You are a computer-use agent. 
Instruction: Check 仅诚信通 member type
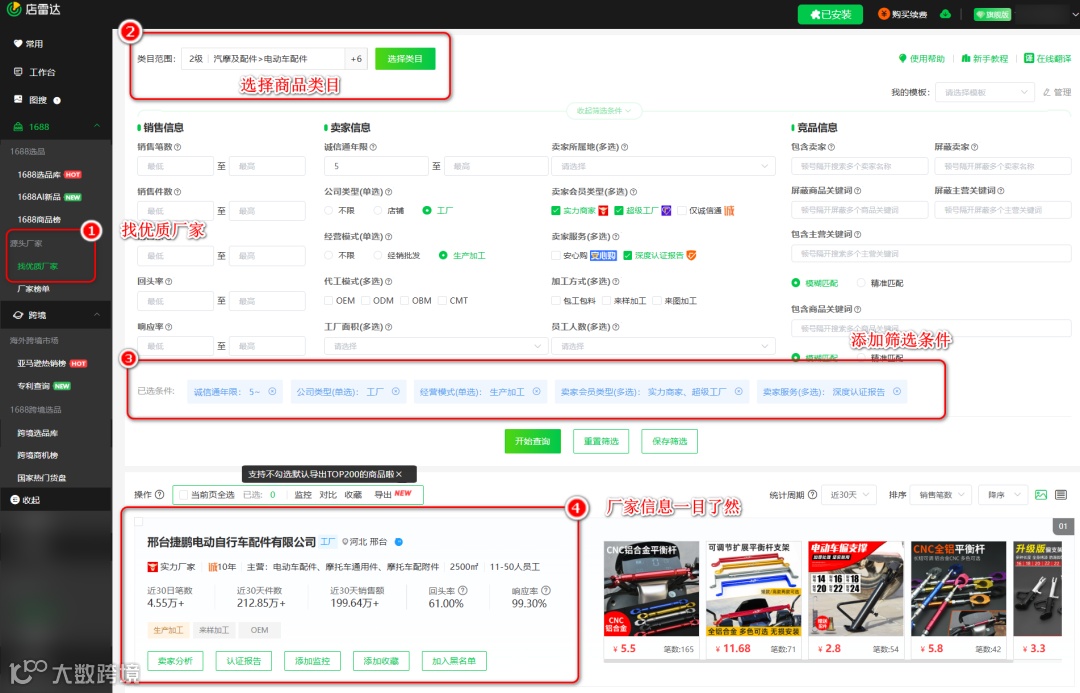(682, 210)
